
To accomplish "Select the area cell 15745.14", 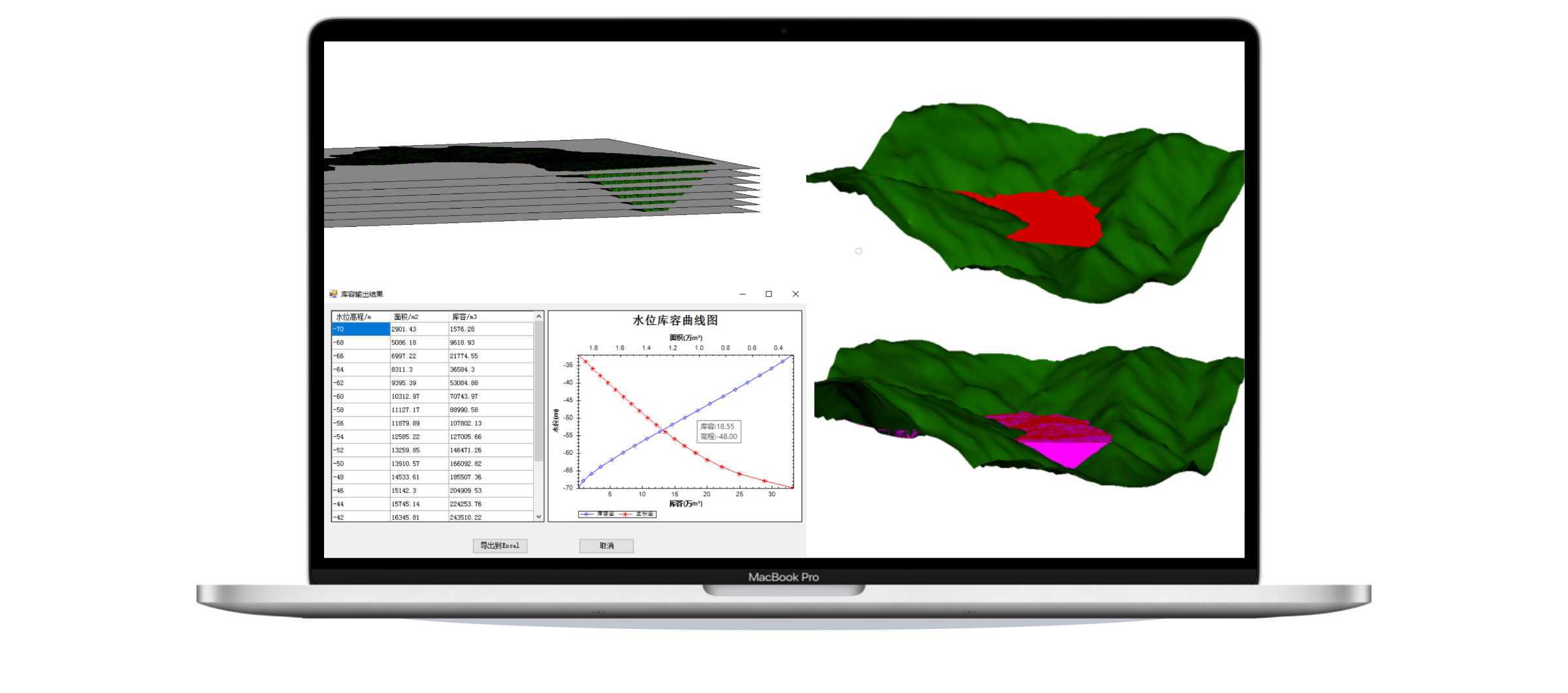I will click(419, 504).
